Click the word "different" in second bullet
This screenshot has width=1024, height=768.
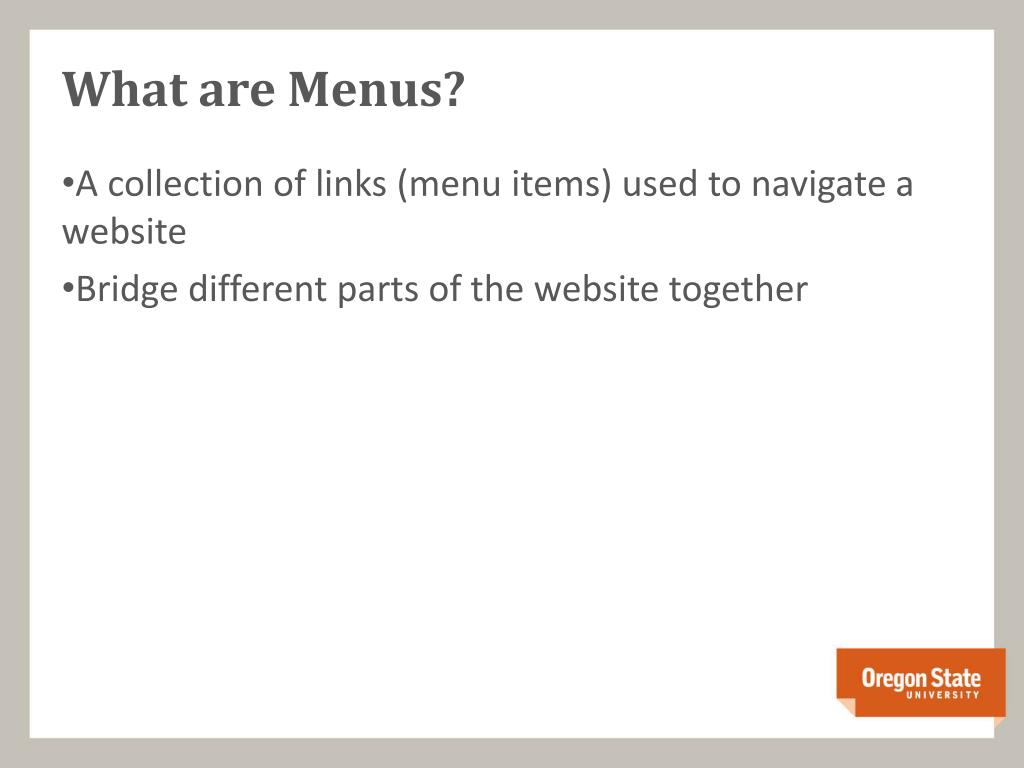tap(257, 289)
